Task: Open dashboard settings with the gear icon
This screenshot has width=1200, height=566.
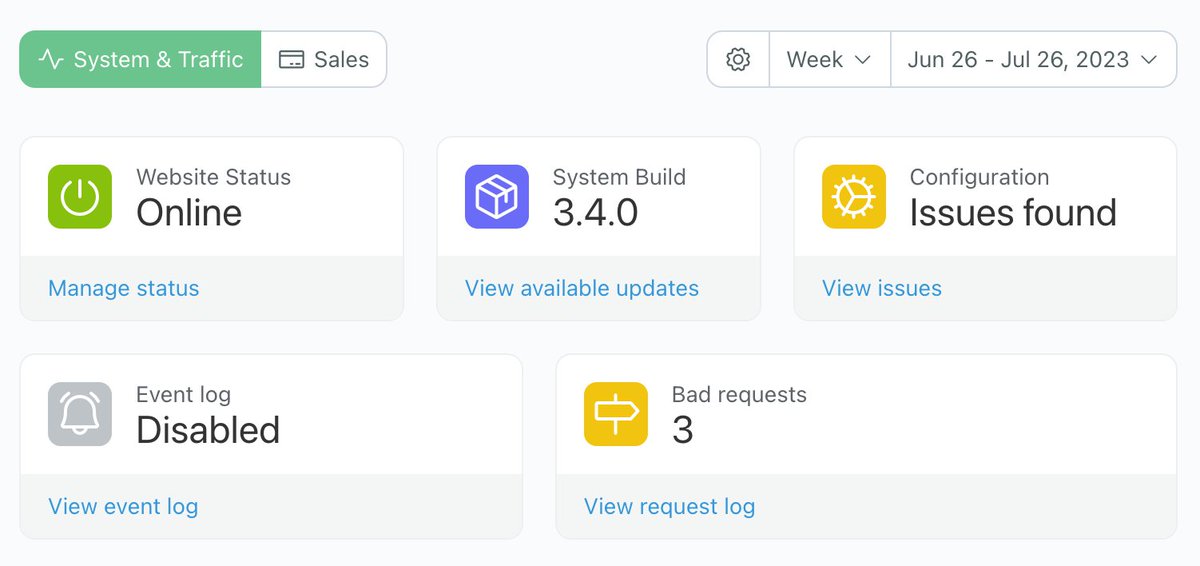Action: (738, 59)
